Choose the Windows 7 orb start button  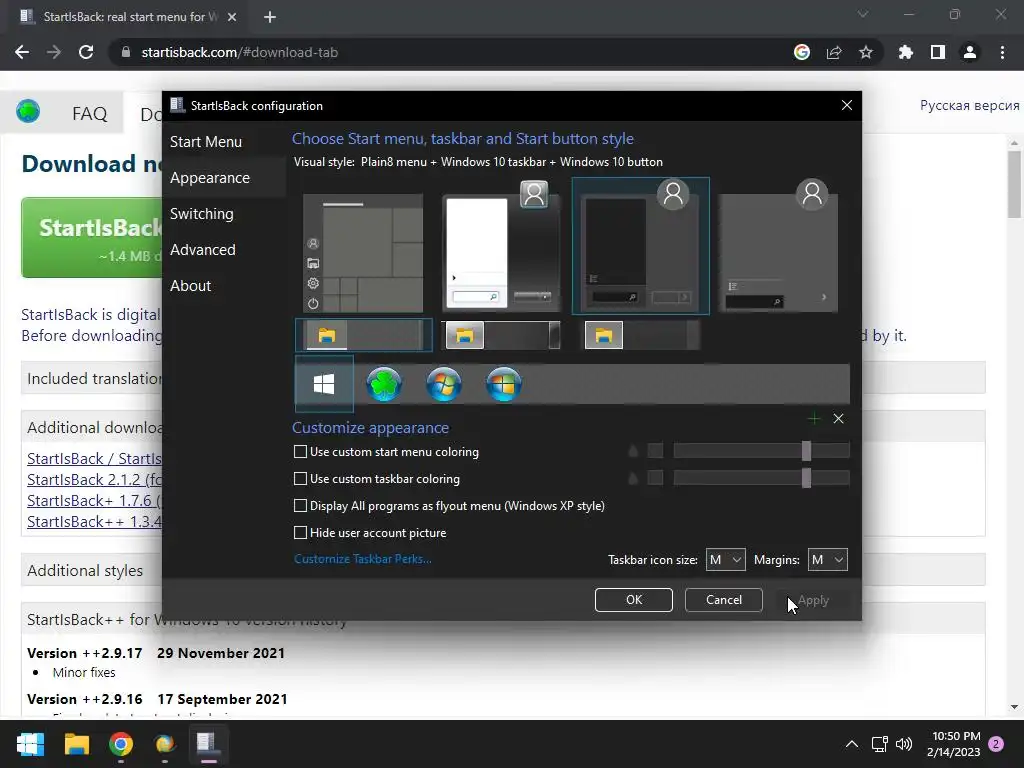[444, 384]
